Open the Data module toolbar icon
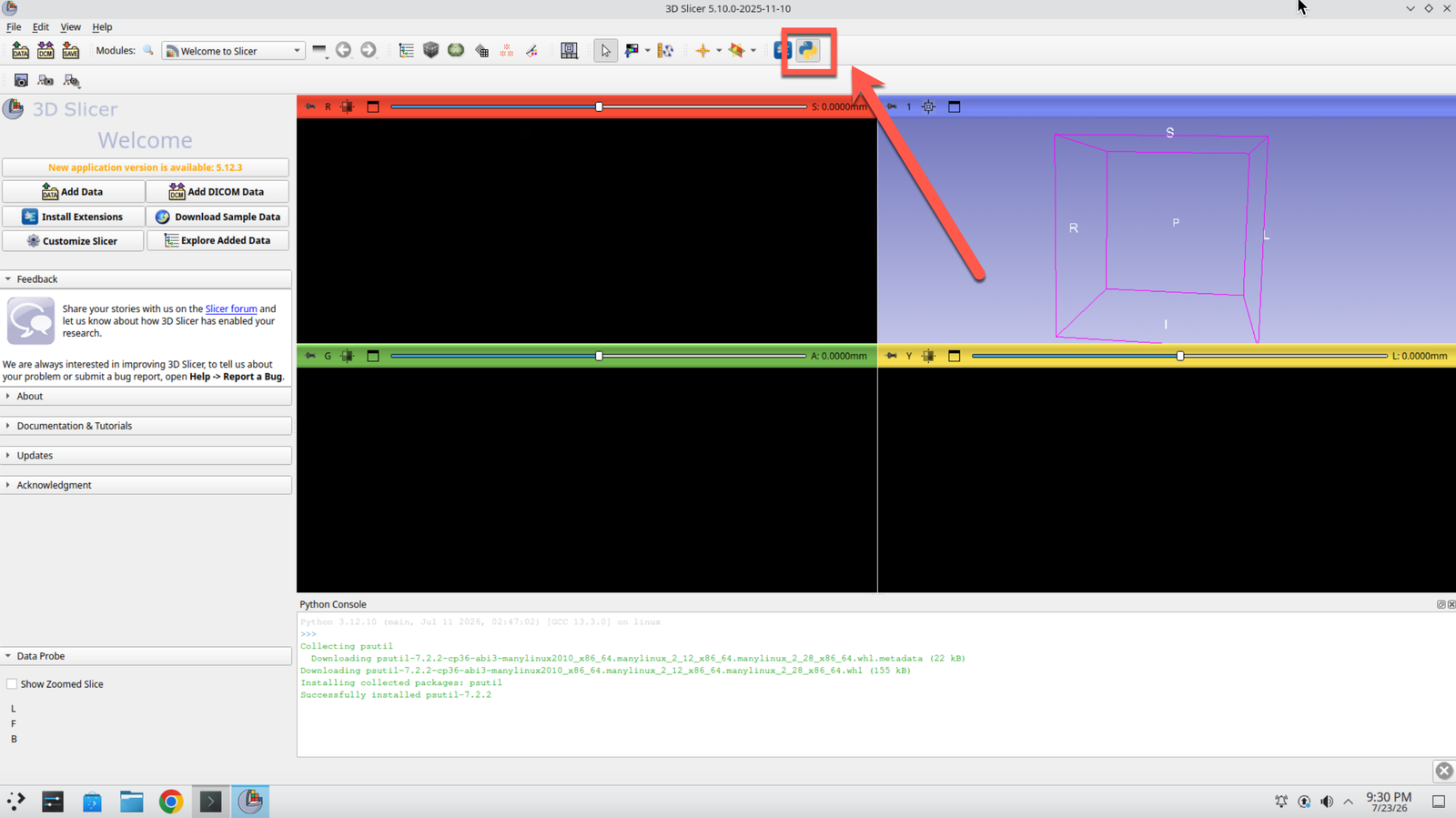This screenshot has width=1456, height=818. (406, 51)
